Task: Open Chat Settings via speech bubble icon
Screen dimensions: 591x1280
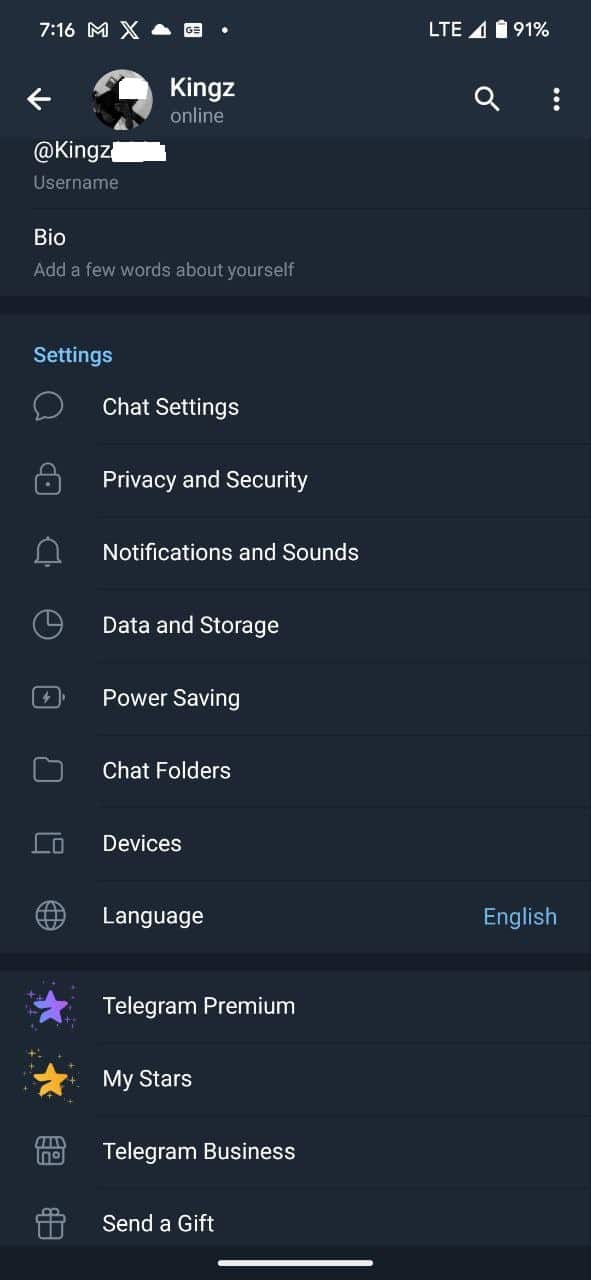Action: tap(49, 406)
